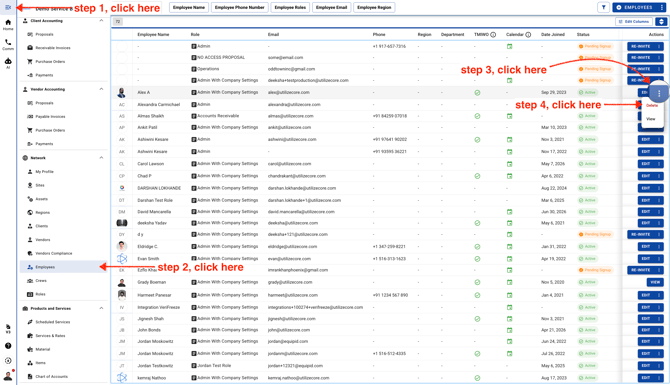Open Eldridge C. avatar photo
The width and height of the screenshot is (670, 385).
pyautogui.click(x=122, y=246)
